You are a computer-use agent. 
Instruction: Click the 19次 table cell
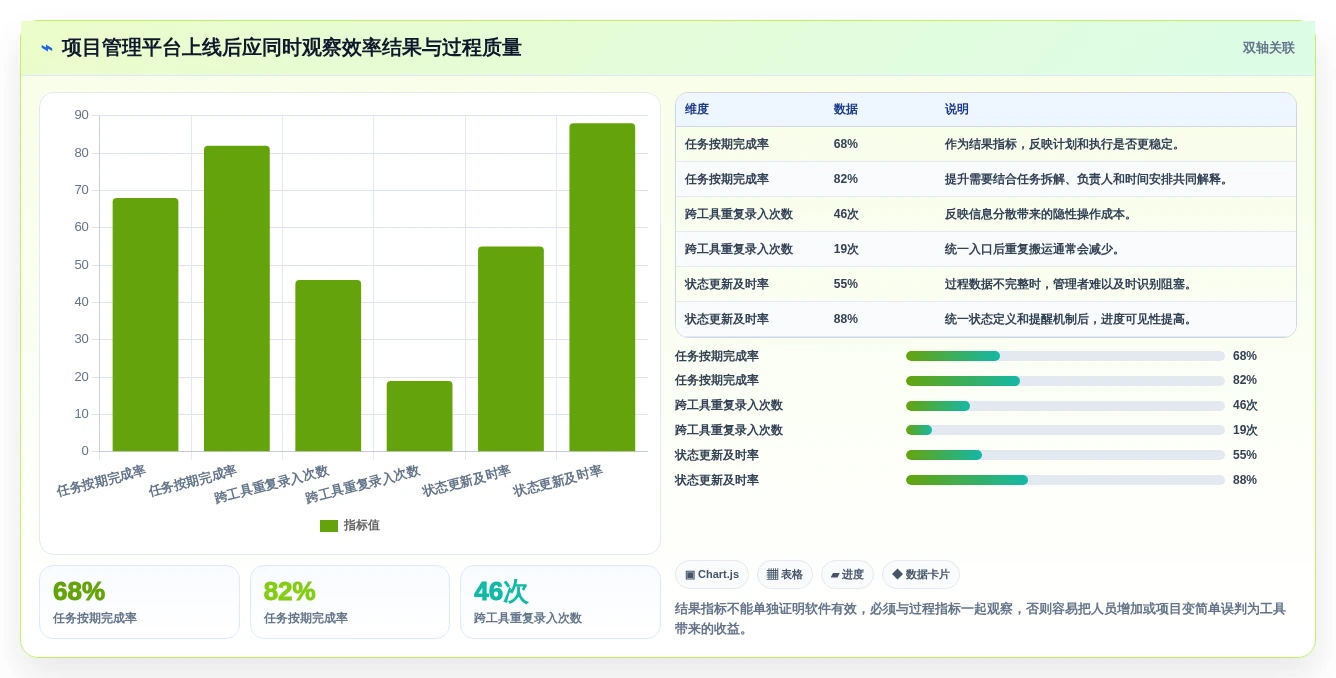[x=846, y=250]
